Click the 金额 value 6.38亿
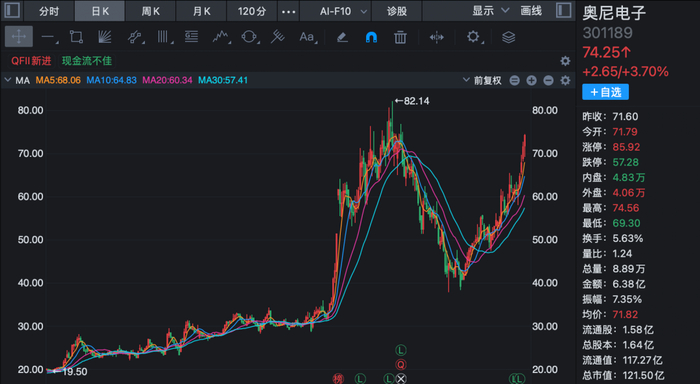 [629, 284]
